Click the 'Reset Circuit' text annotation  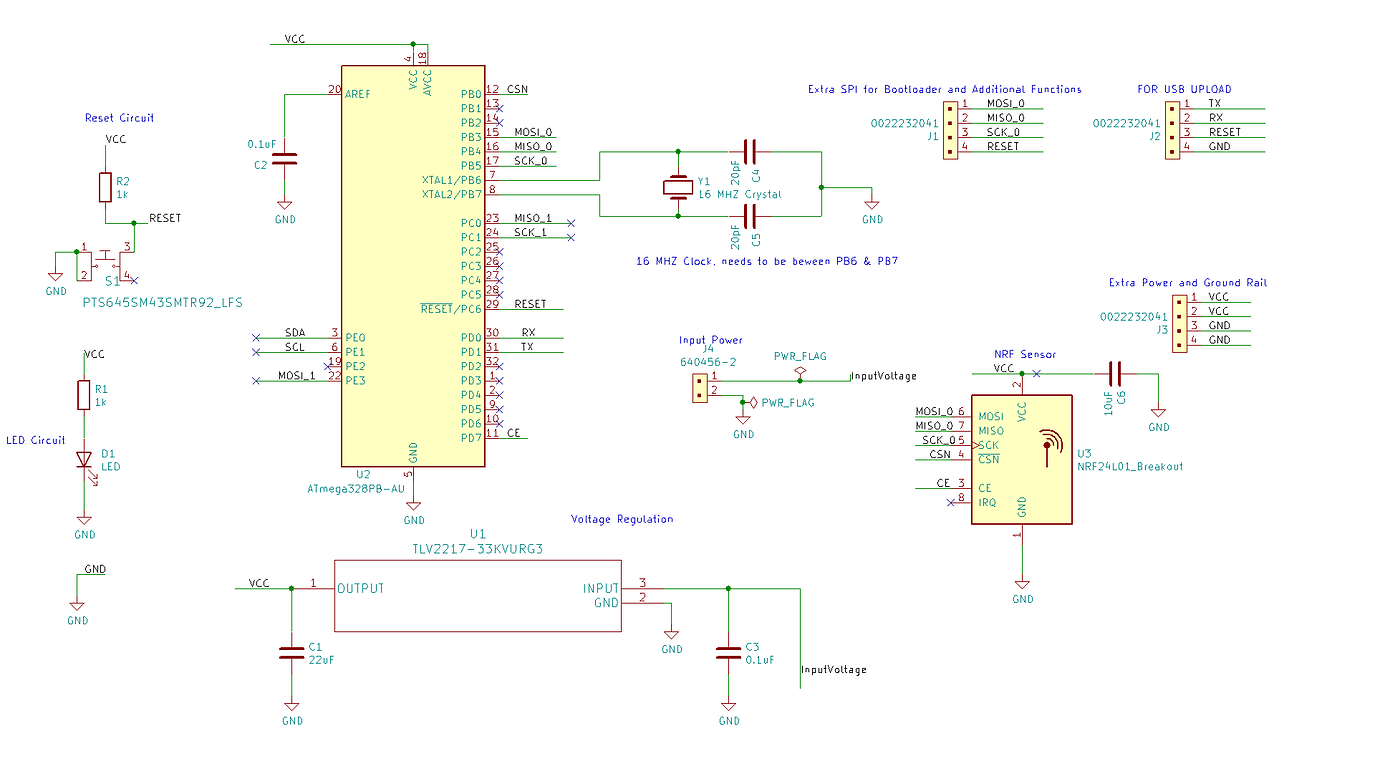[120, 118]
